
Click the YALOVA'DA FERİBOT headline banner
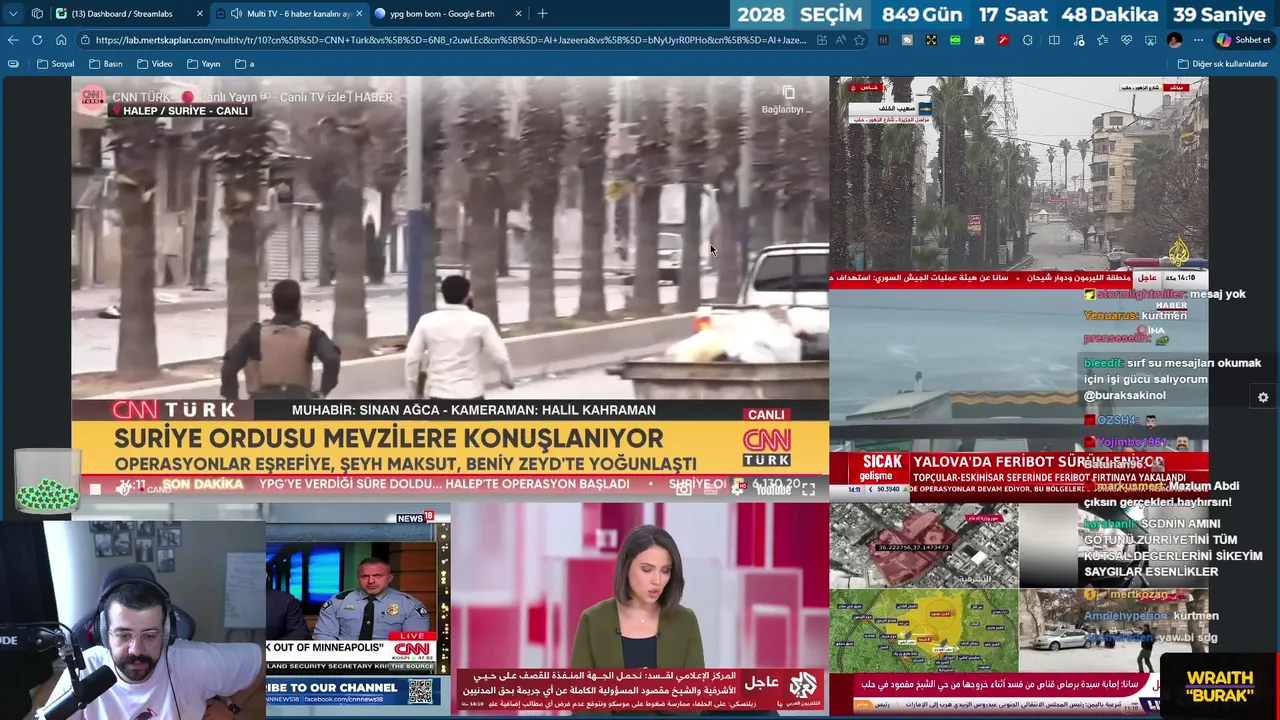[1037, 462]
